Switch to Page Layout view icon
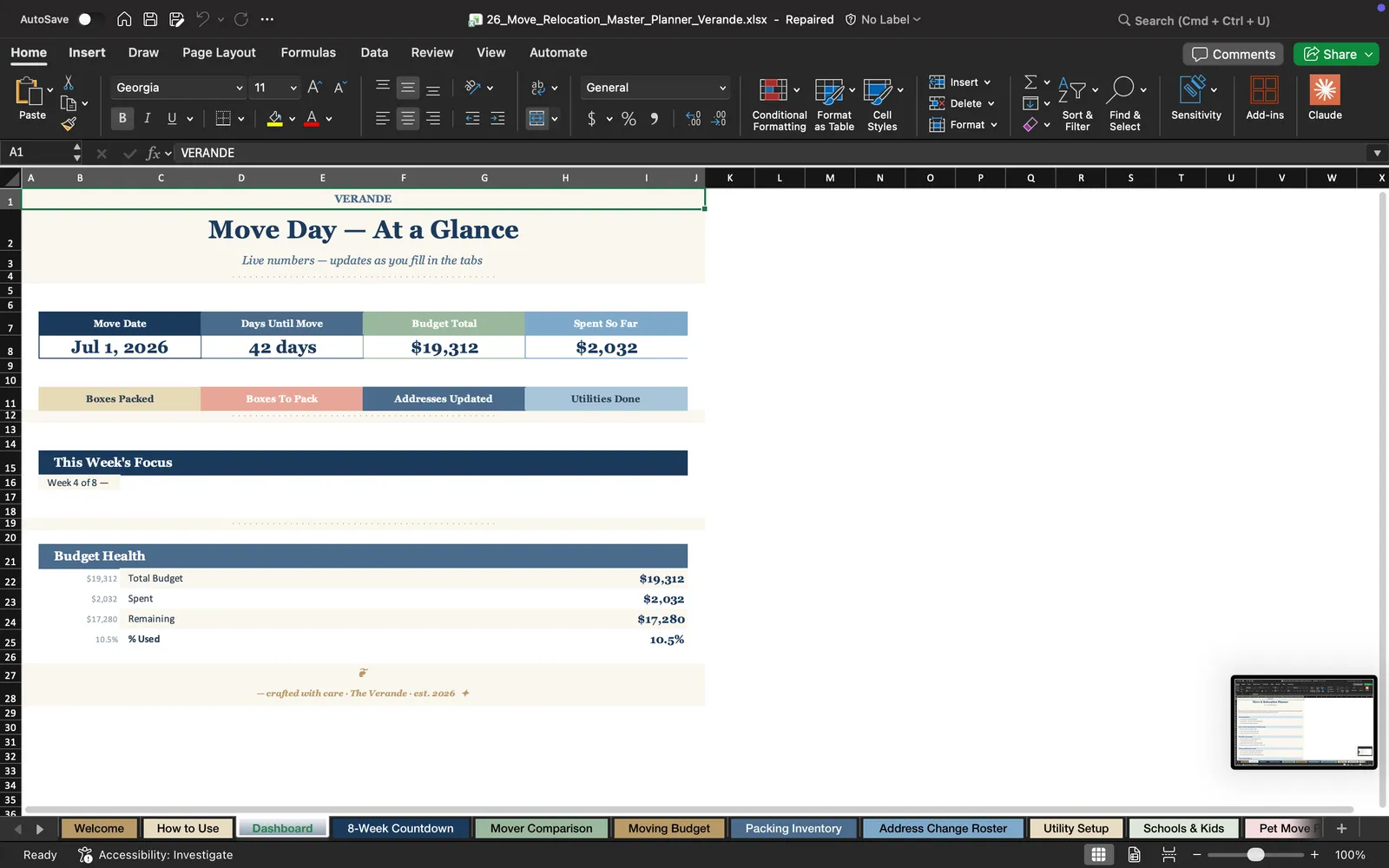 click(x=1134, y=854)
